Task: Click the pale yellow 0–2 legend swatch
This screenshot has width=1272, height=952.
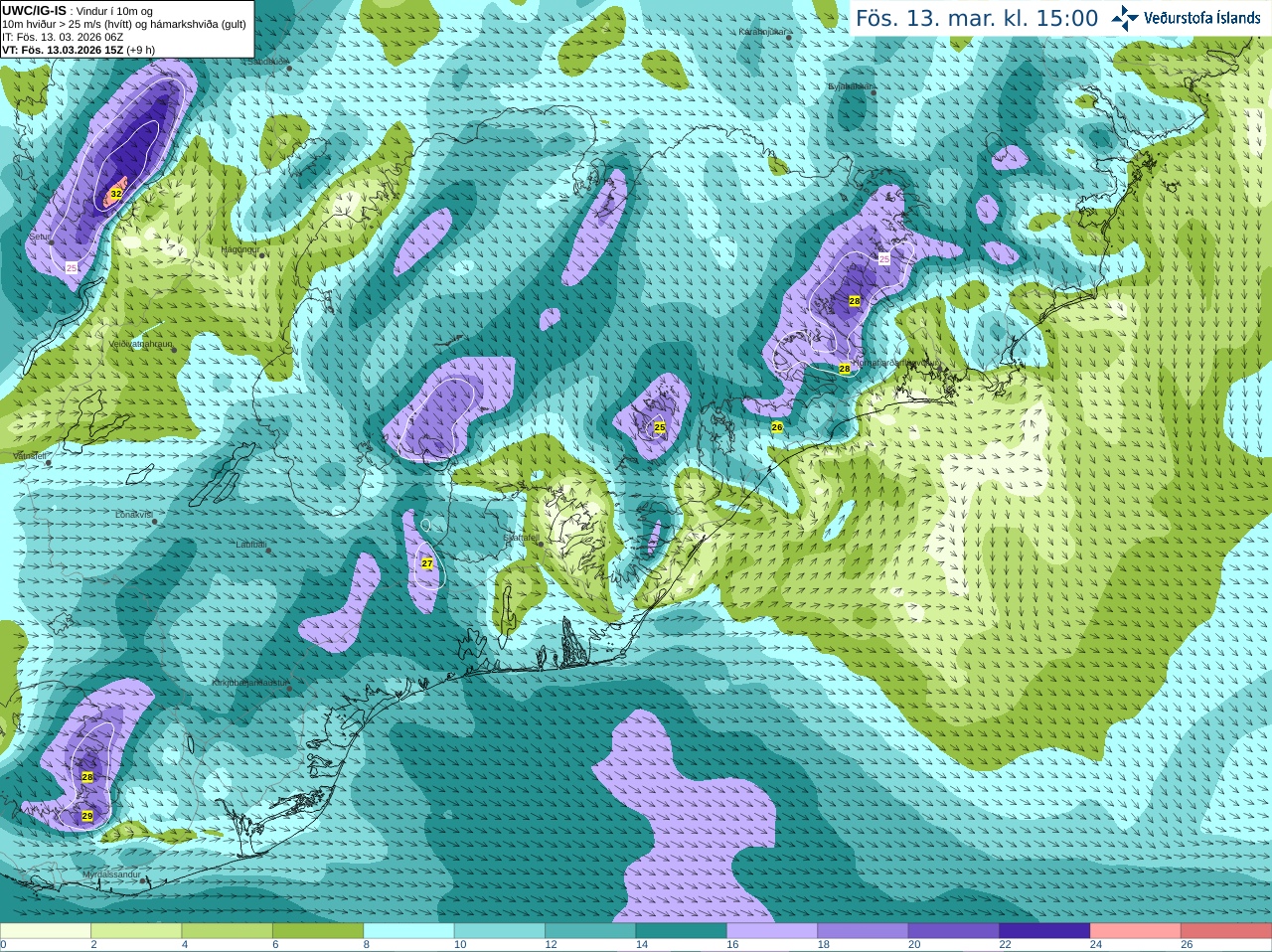Action: [46, 931]
